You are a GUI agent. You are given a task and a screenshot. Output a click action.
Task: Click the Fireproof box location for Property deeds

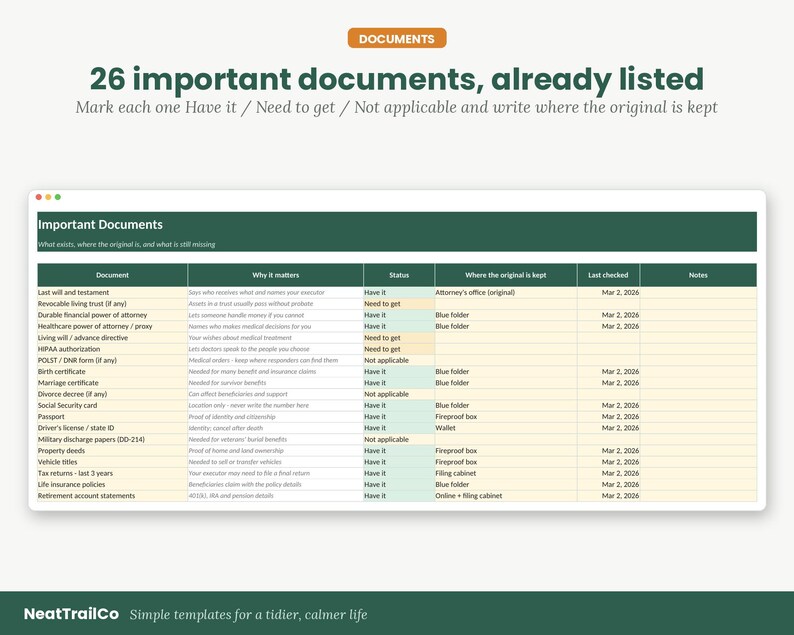coord(506,451)
